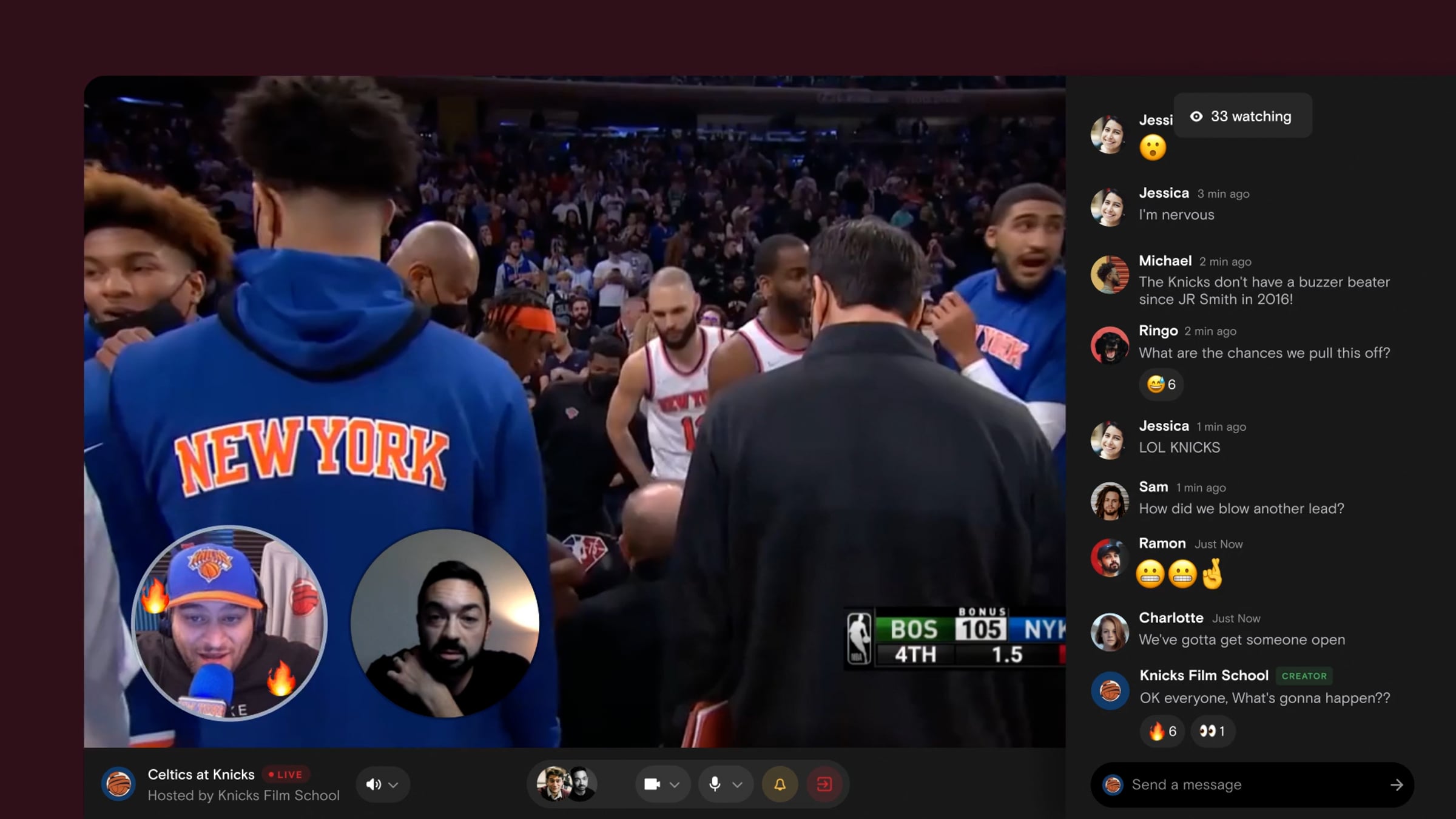This screenshot has height=819, width=1456.
Task: Click message What are the chances we pull this off?
Action: 1264,353
